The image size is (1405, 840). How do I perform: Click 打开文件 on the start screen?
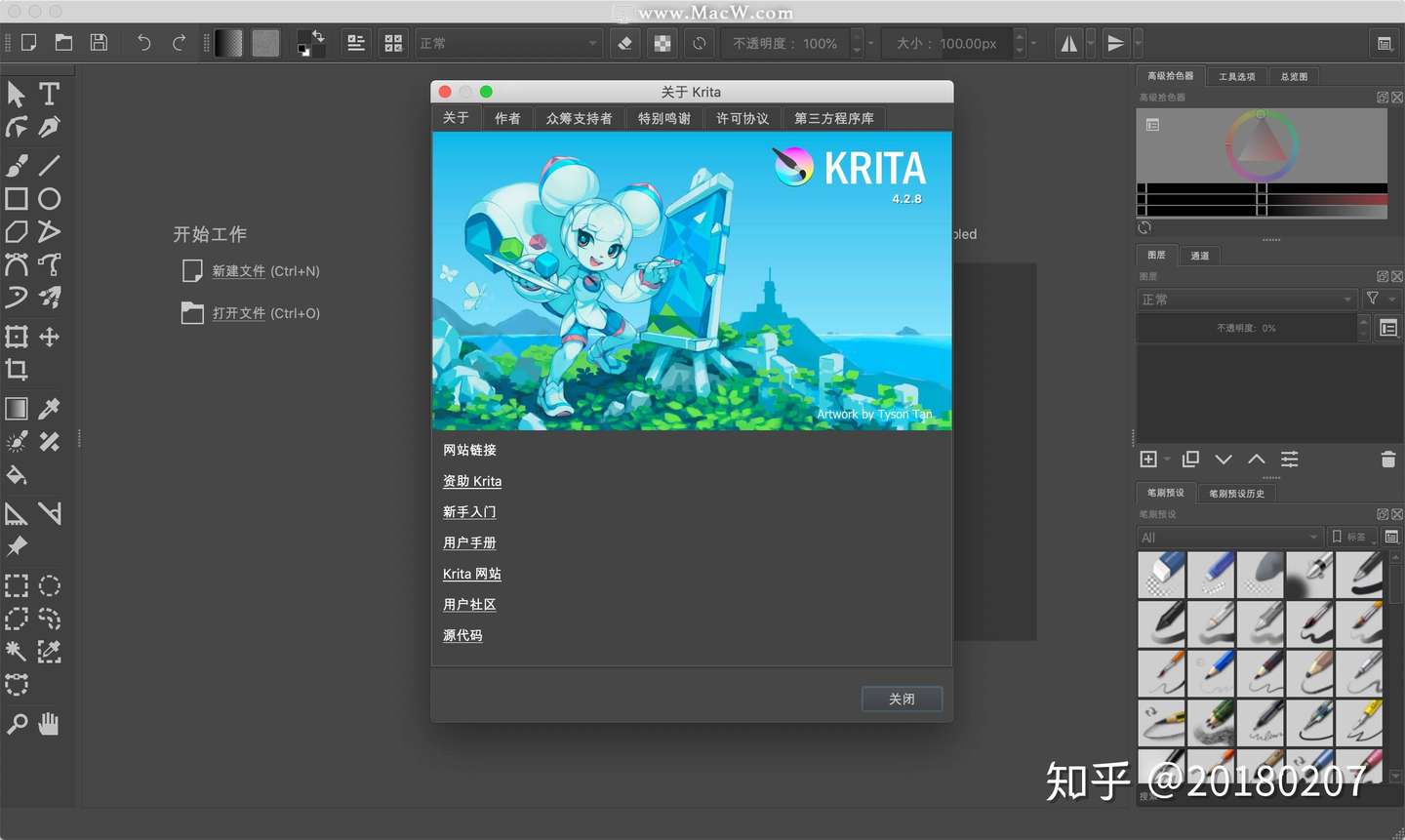tap(239, 313)
